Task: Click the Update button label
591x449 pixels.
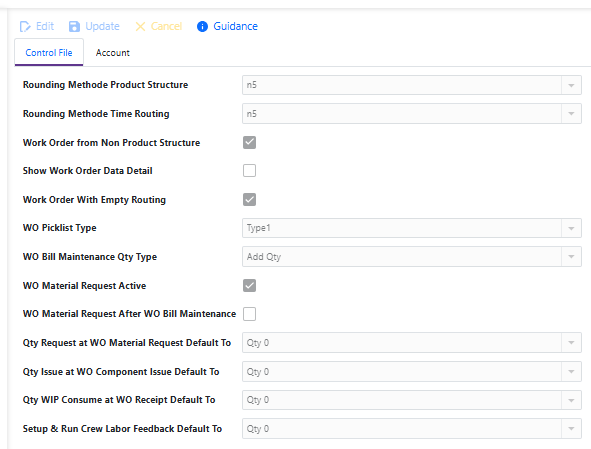Action: click(x=103, y=26)
